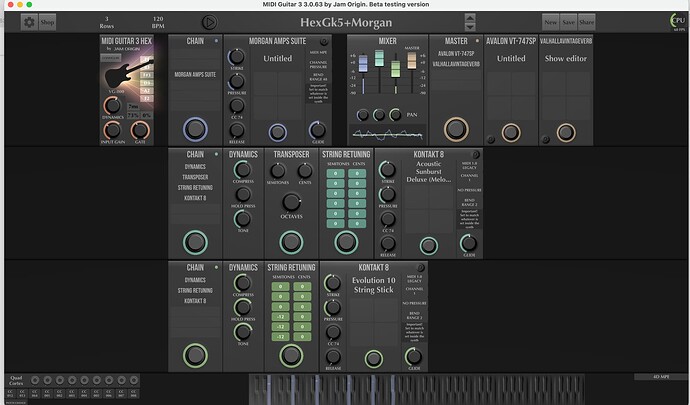
Task: Toggle the middle row Chain bypass footswitch
Action: pyautogui.click(x=195, y=242)
